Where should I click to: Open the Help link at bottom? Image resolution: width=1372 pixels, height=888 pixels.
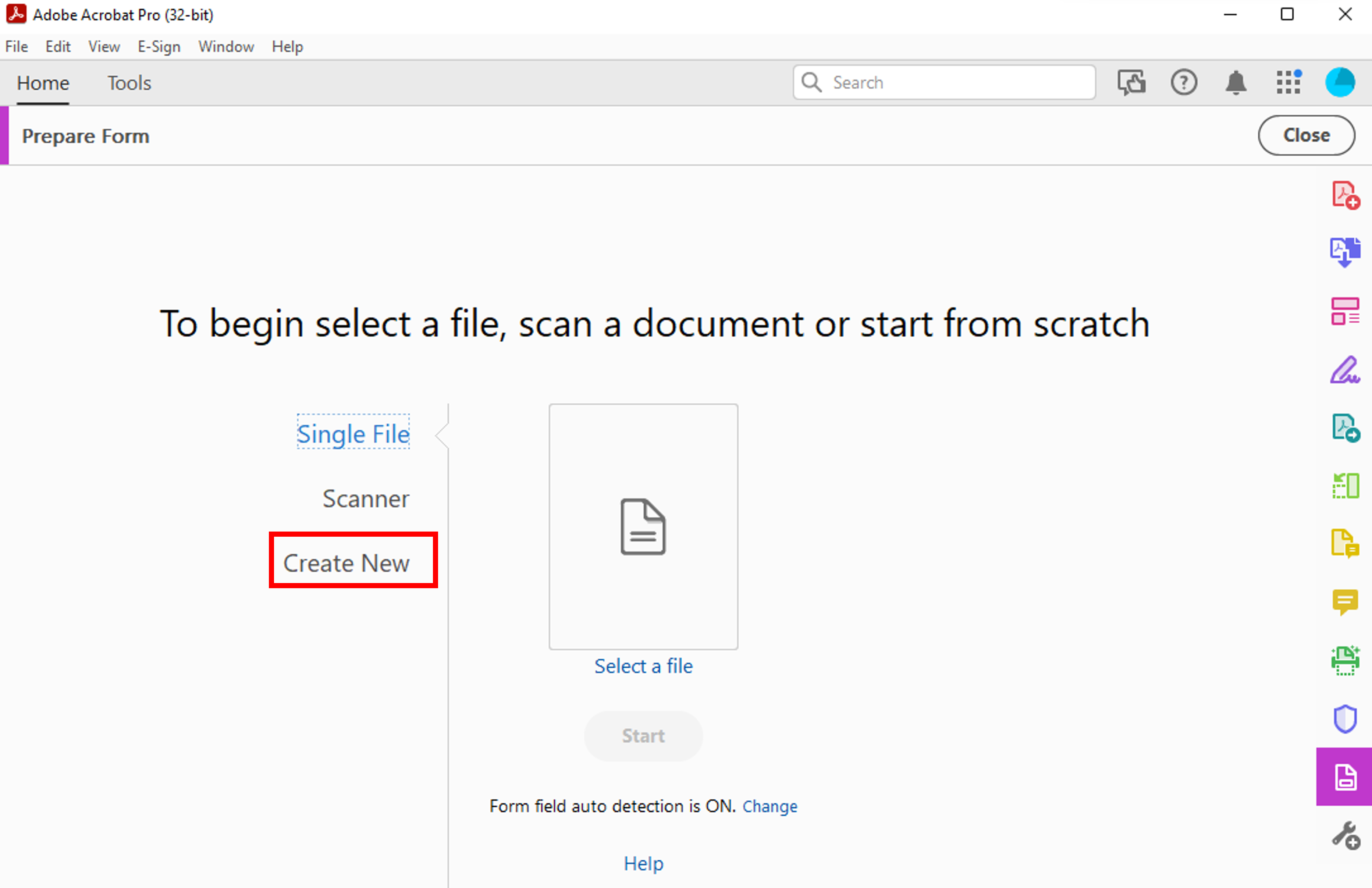(643, 863)
